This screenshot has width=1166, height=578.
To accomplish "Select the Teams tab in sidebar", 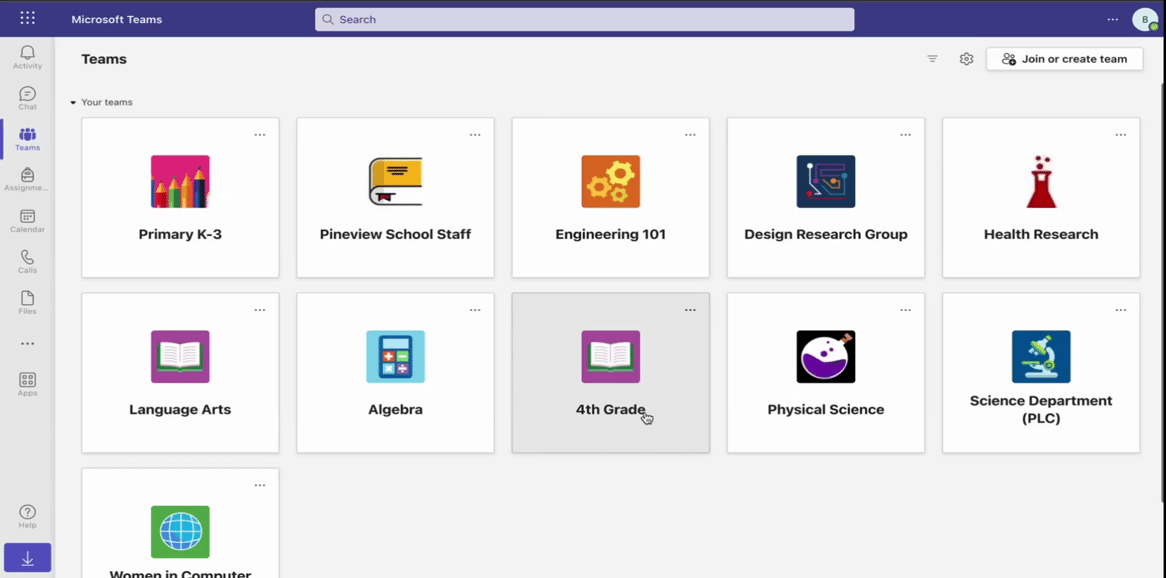I will click(27, 139).
